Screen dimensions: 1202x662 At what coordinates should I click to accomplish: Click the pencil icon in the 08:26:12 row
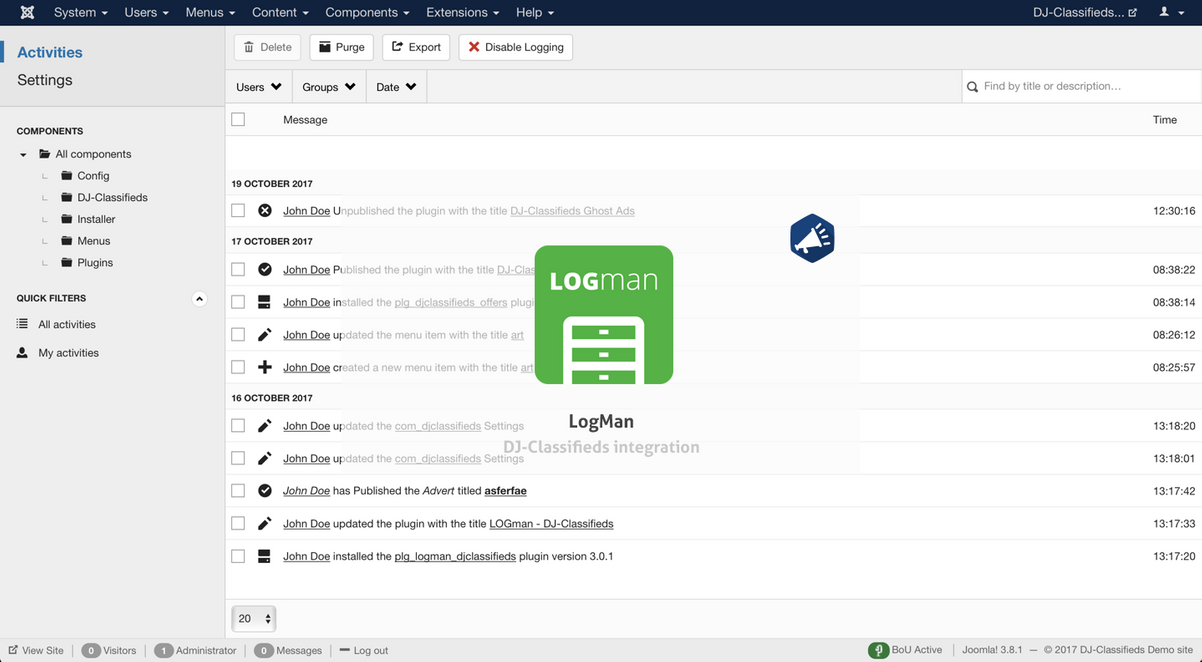(x=265, y=335)
